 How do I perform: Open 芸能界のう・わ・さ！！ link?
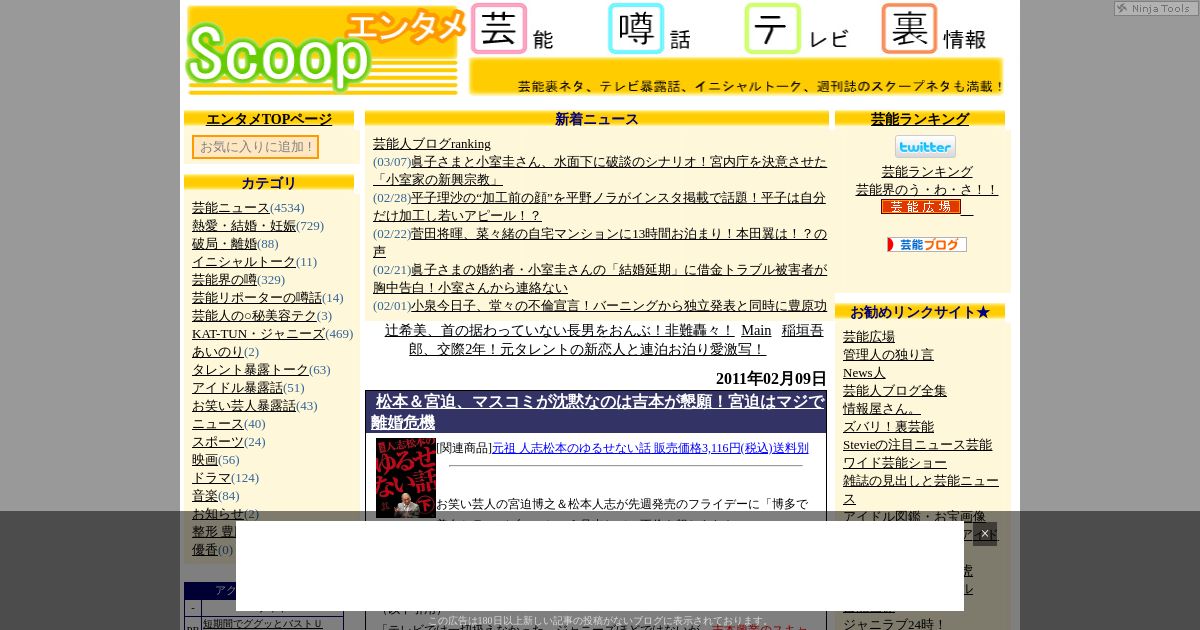pos(927,190)
